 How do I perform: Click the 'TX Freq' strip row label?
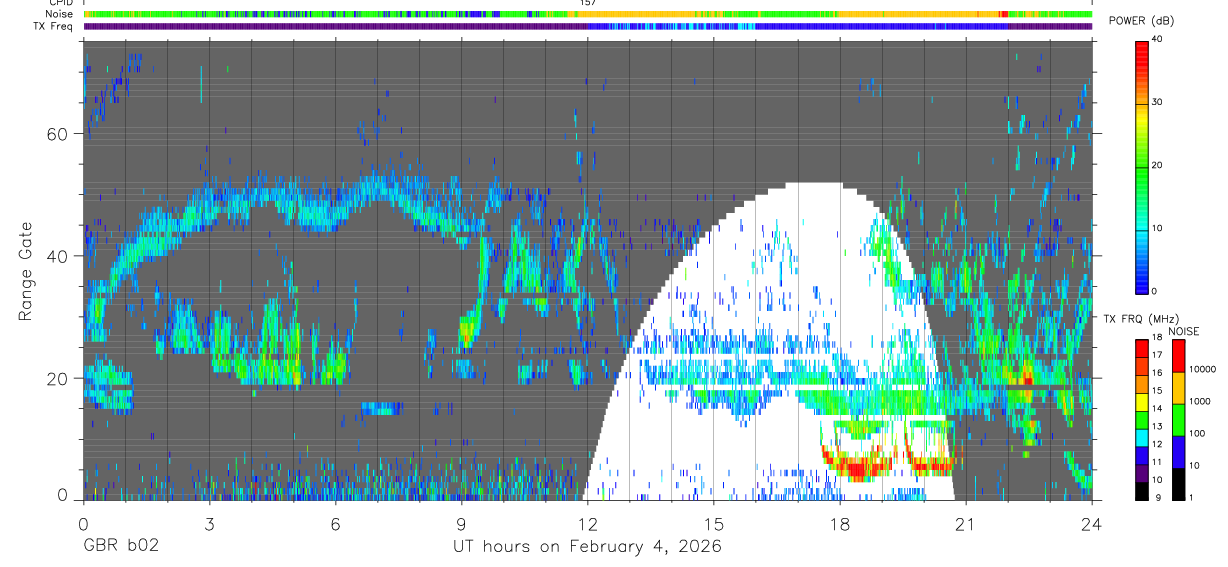pos(54,26)
